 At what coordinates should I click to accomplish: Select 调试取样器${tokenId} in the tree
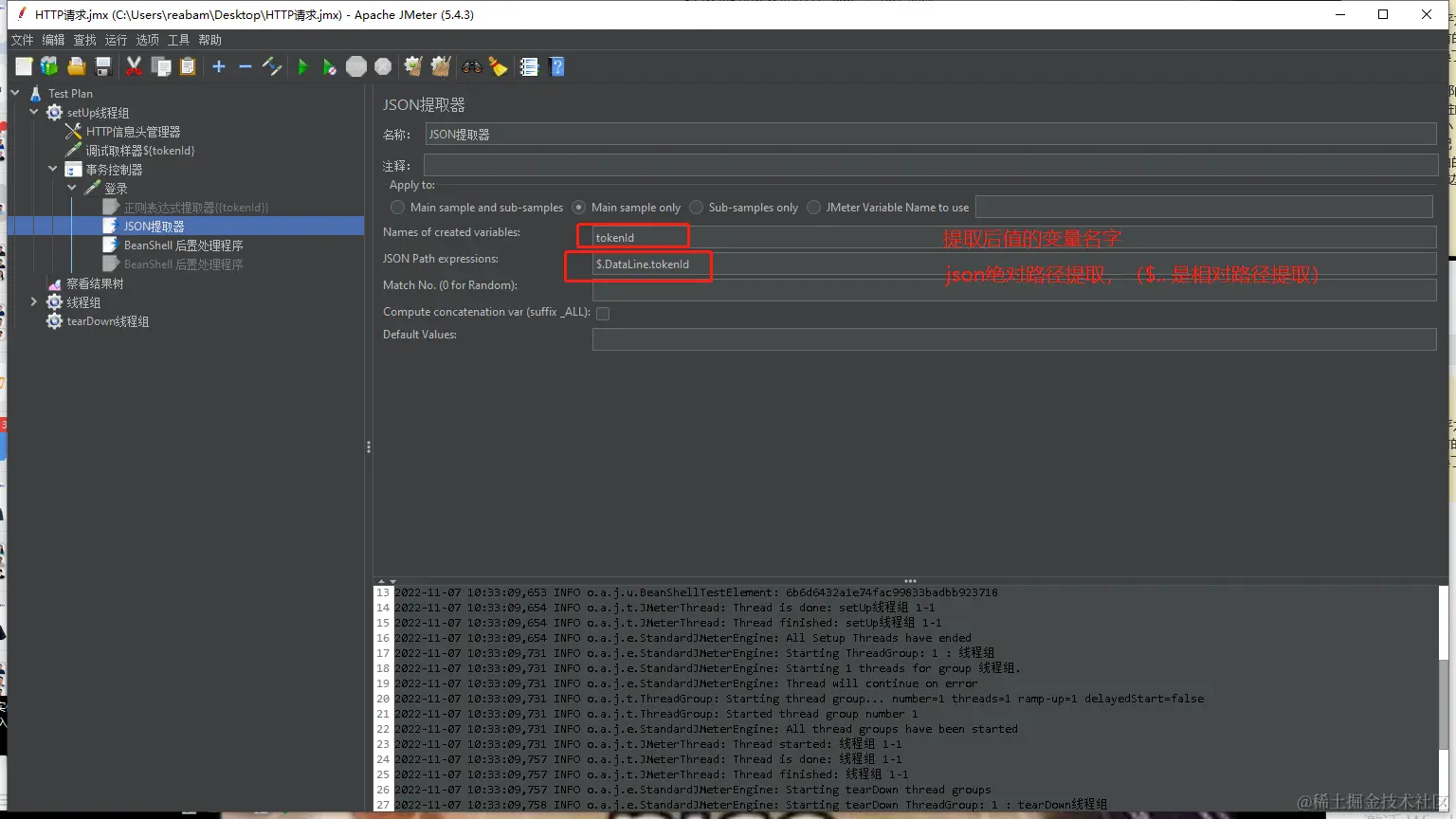140,151
